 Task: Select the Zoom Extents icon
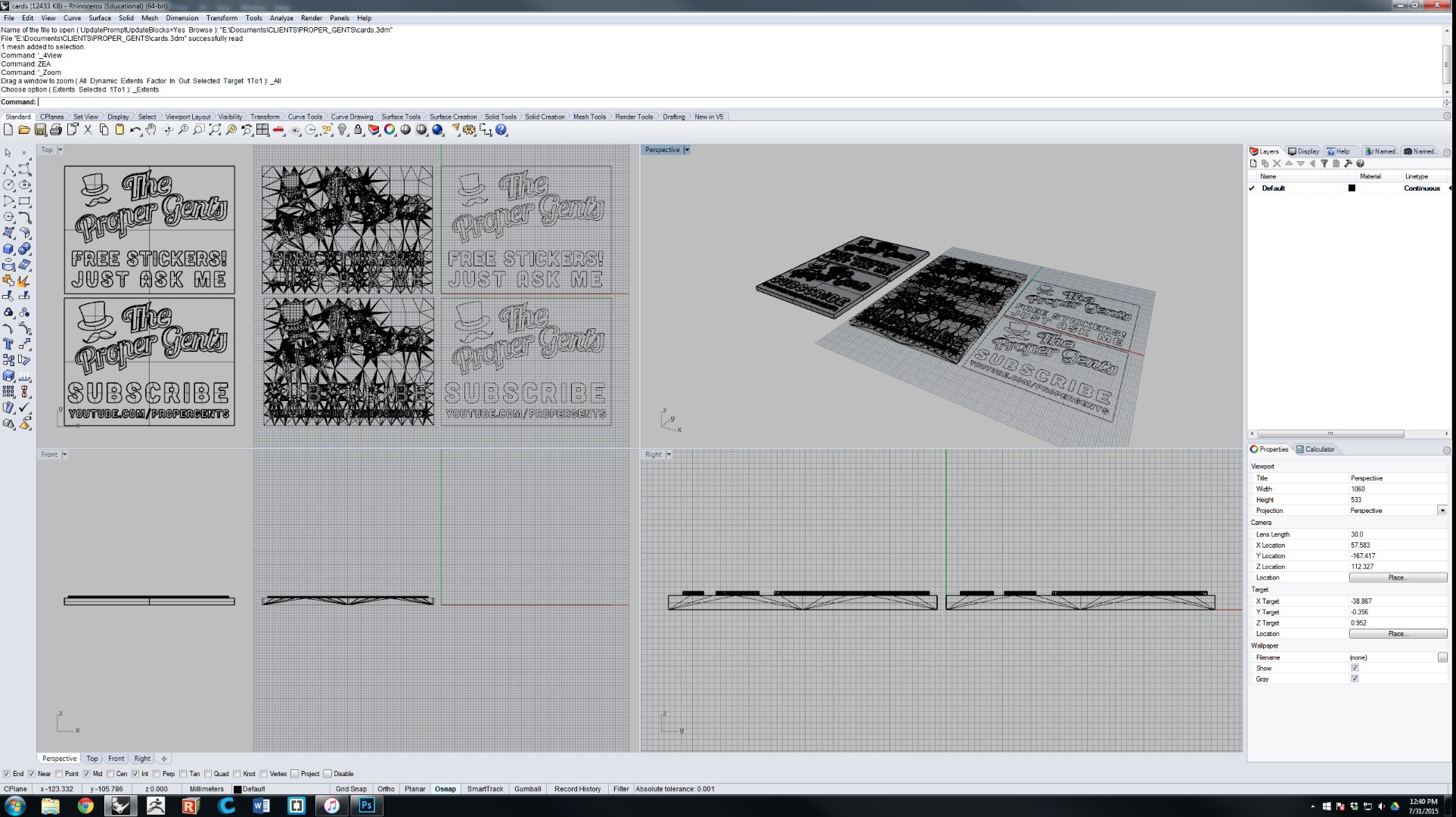(x=215, y=130)
